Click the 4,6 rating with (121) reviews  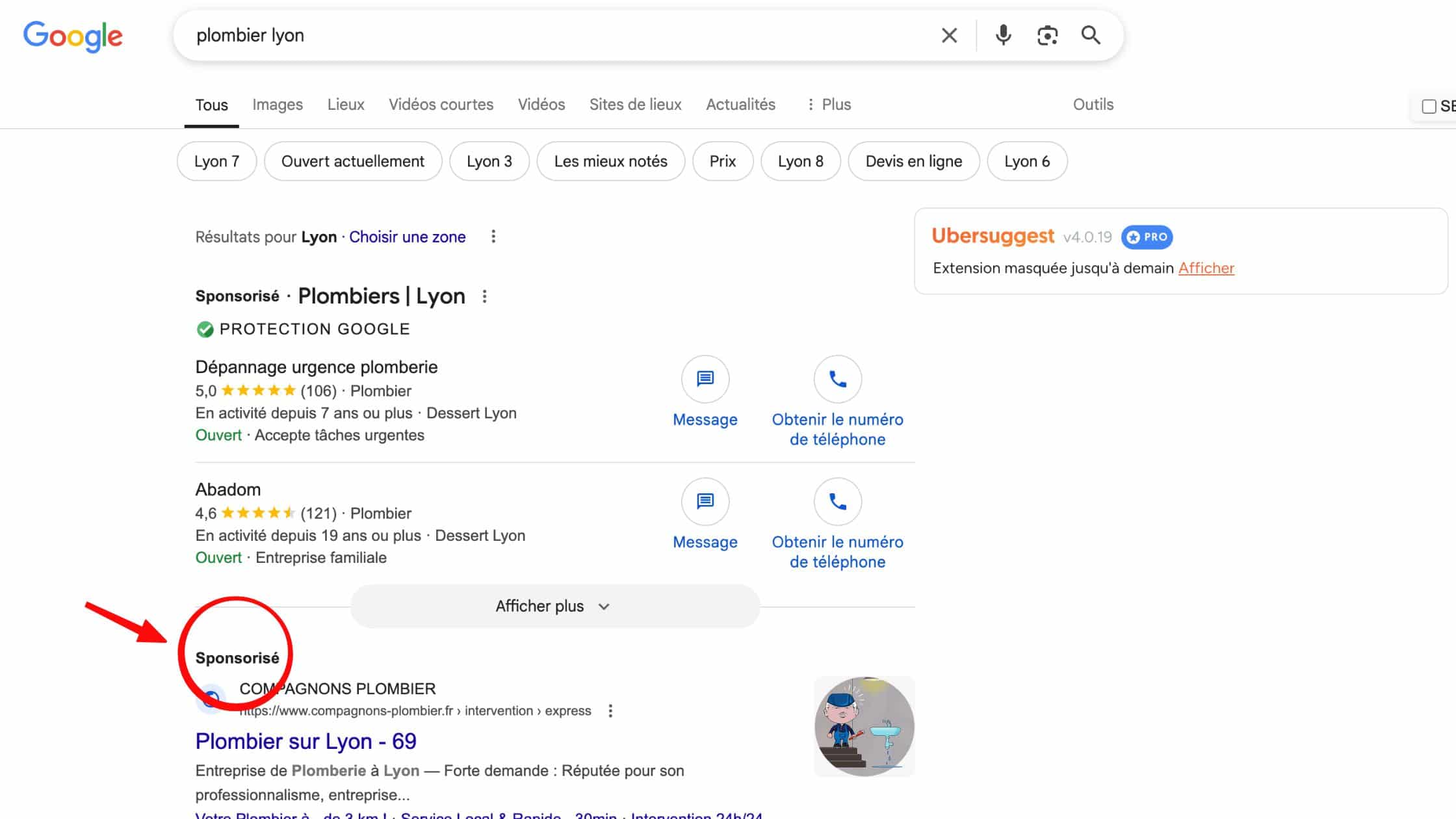click(x=266, y=513)
